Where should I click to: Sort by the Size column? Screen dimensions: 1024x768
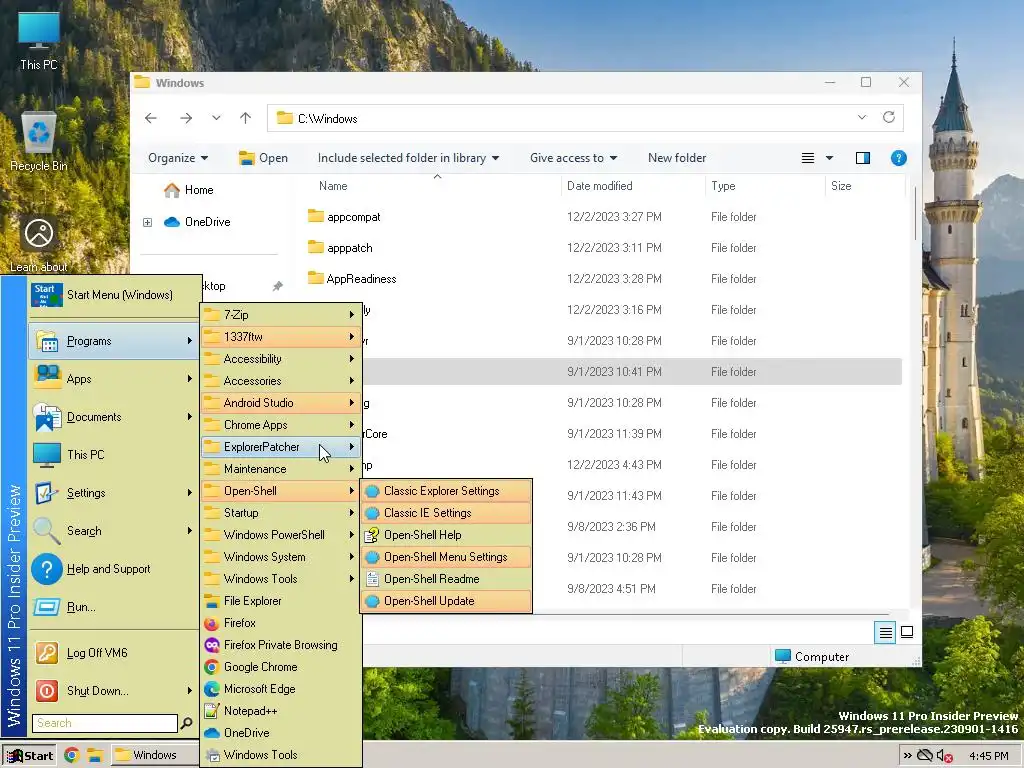point(841,186)
